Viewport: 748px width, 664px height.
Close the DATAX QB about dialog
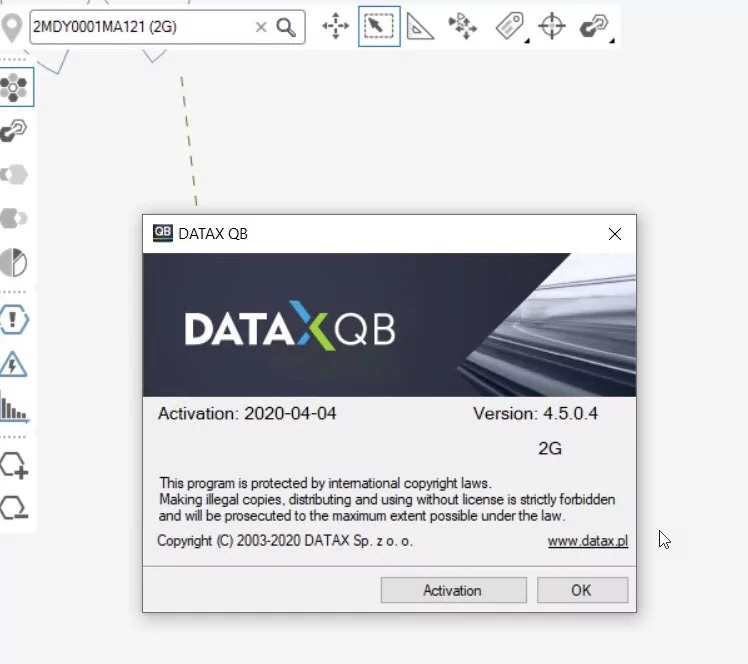615,234
